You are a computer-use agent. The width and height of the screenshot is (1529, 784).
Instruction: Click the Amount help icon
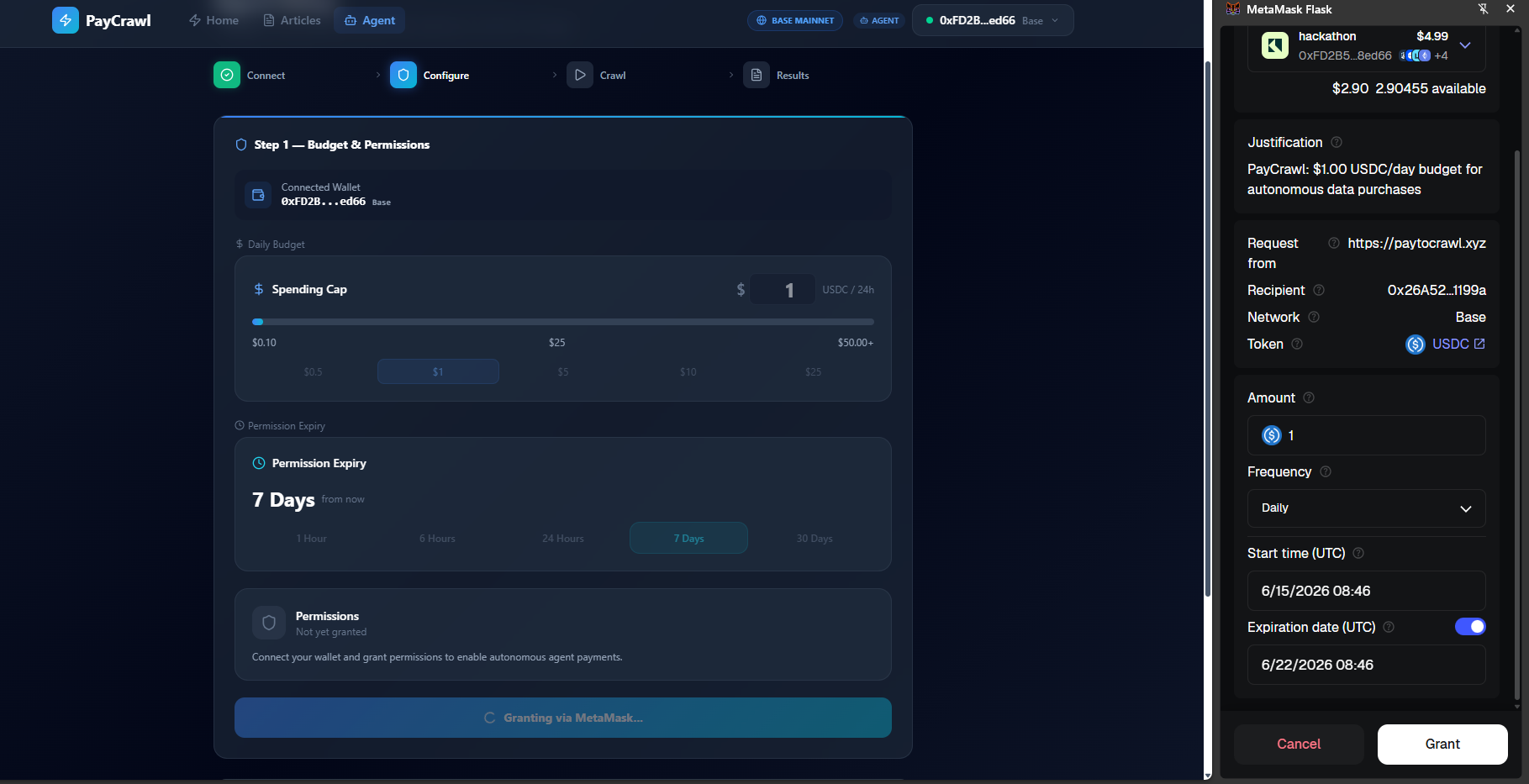coord(1309,397)
